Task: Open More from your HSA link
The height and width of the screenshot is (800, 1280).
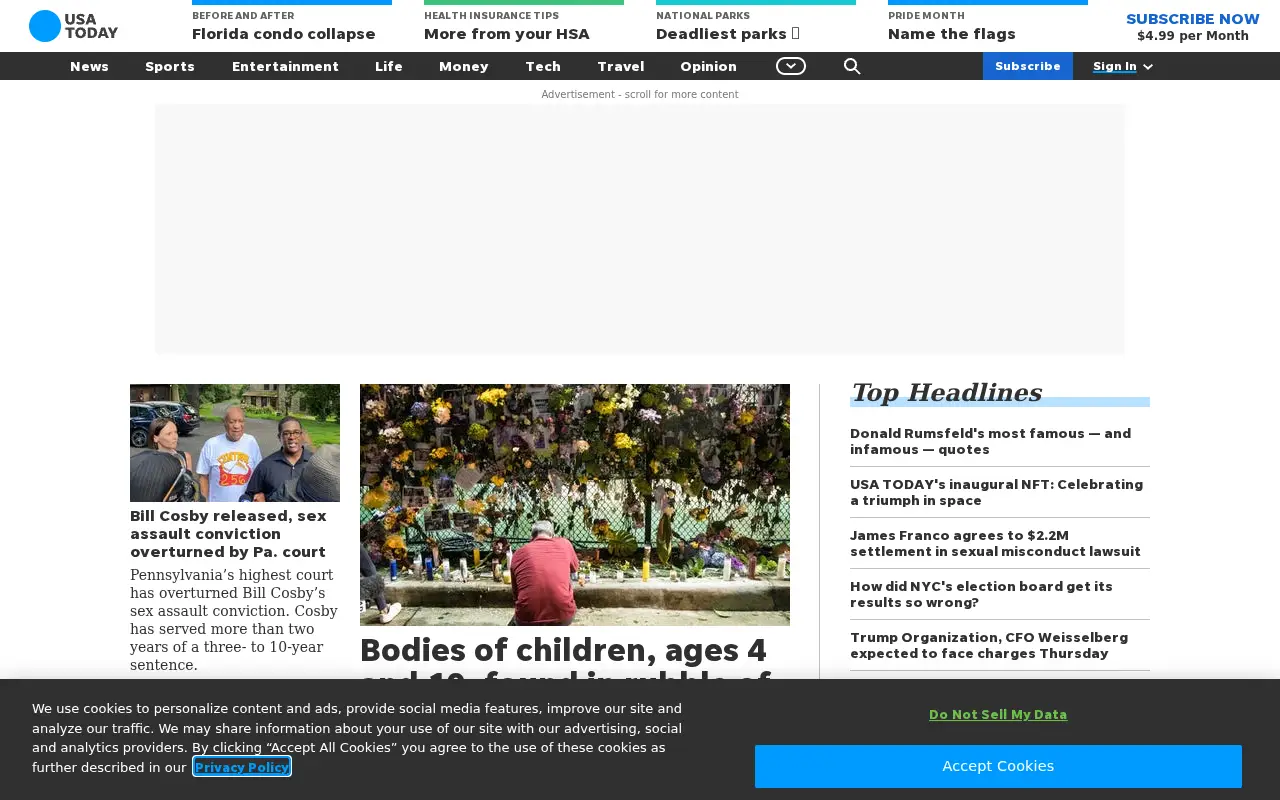Action: 507,33
